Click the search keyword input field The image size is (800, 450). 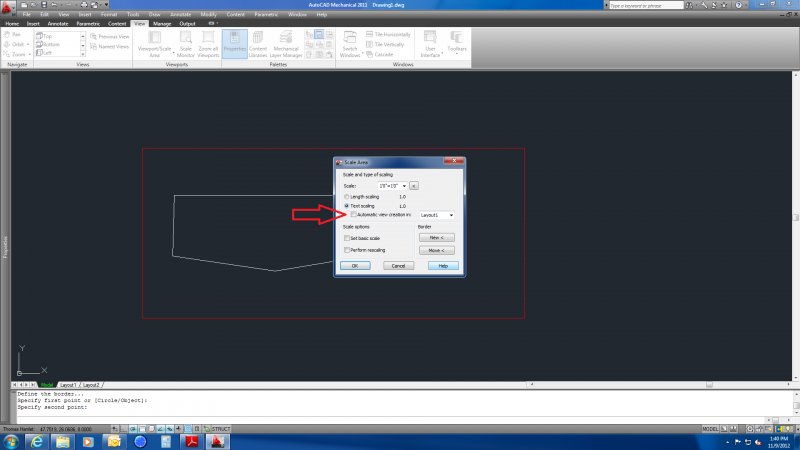[x=645, y=5]
